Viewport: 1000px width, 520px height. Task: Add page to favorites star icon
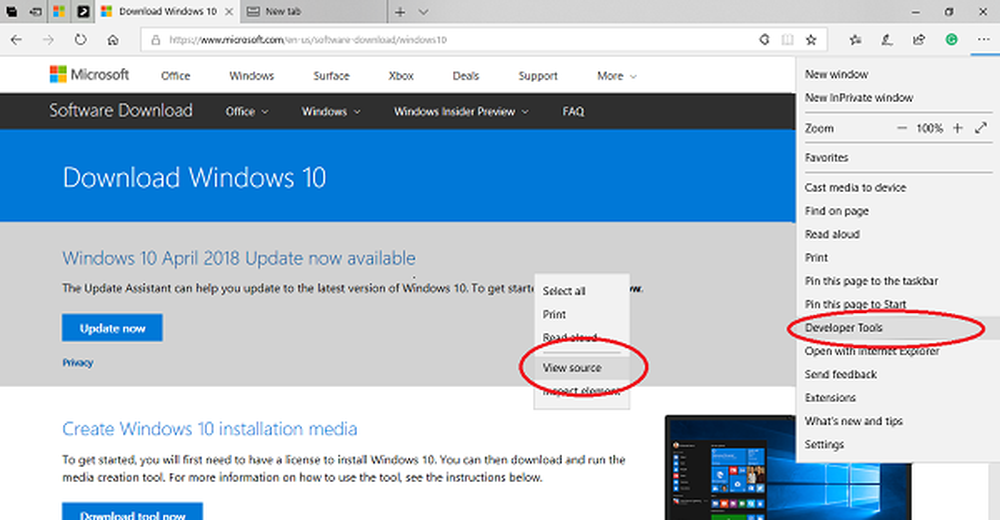click(x=811, y=40)
